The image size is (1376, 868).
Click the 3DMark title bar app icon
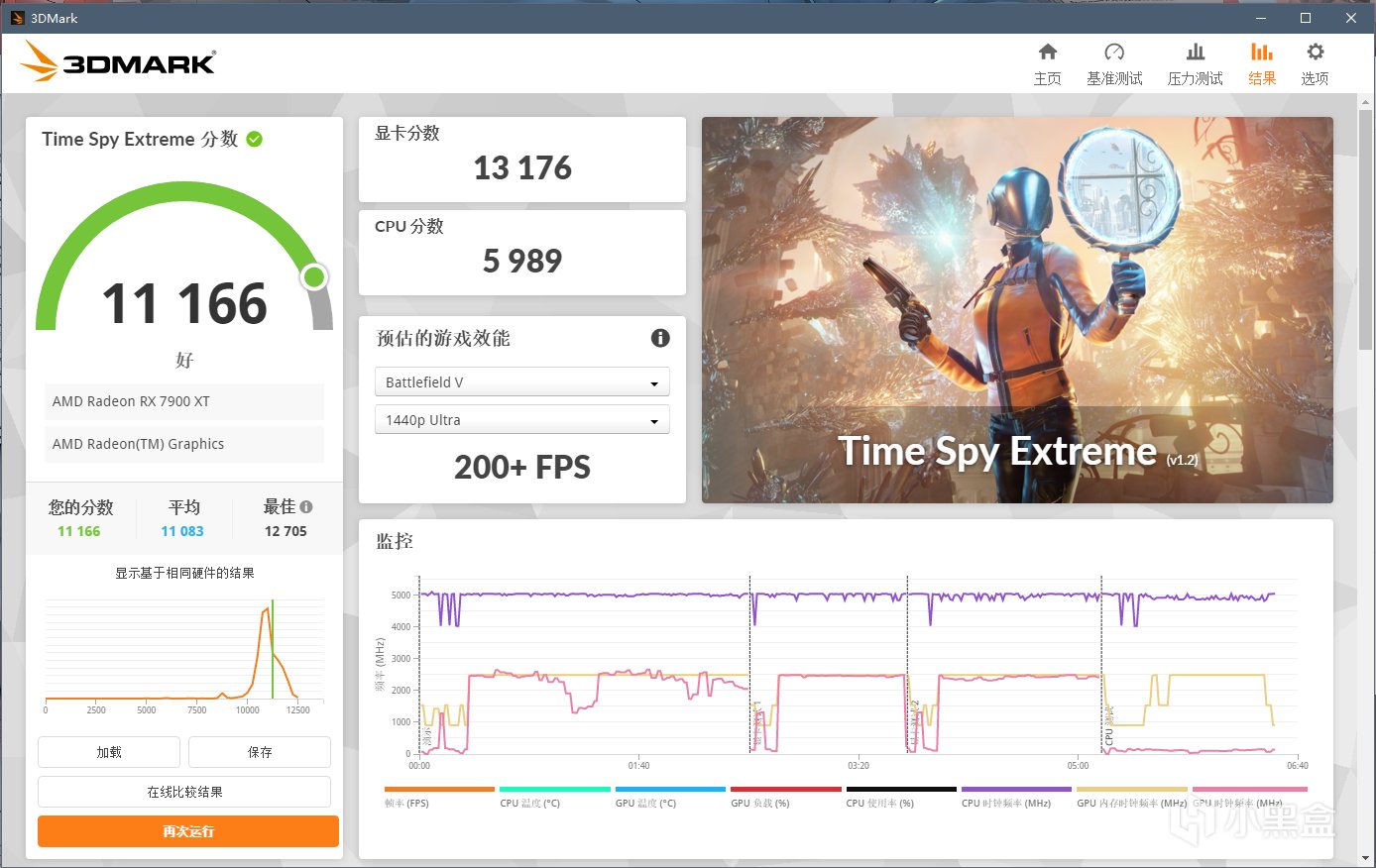click(x=17, y=18)
